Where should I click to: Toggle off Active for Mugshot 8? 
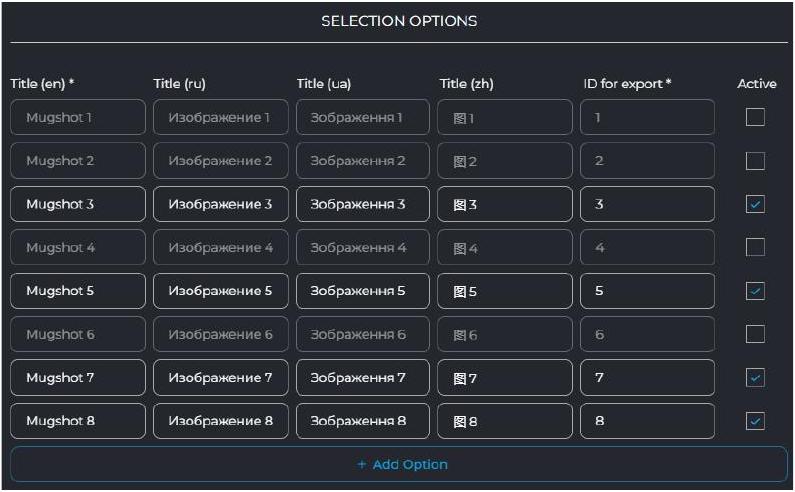point(755,421)
